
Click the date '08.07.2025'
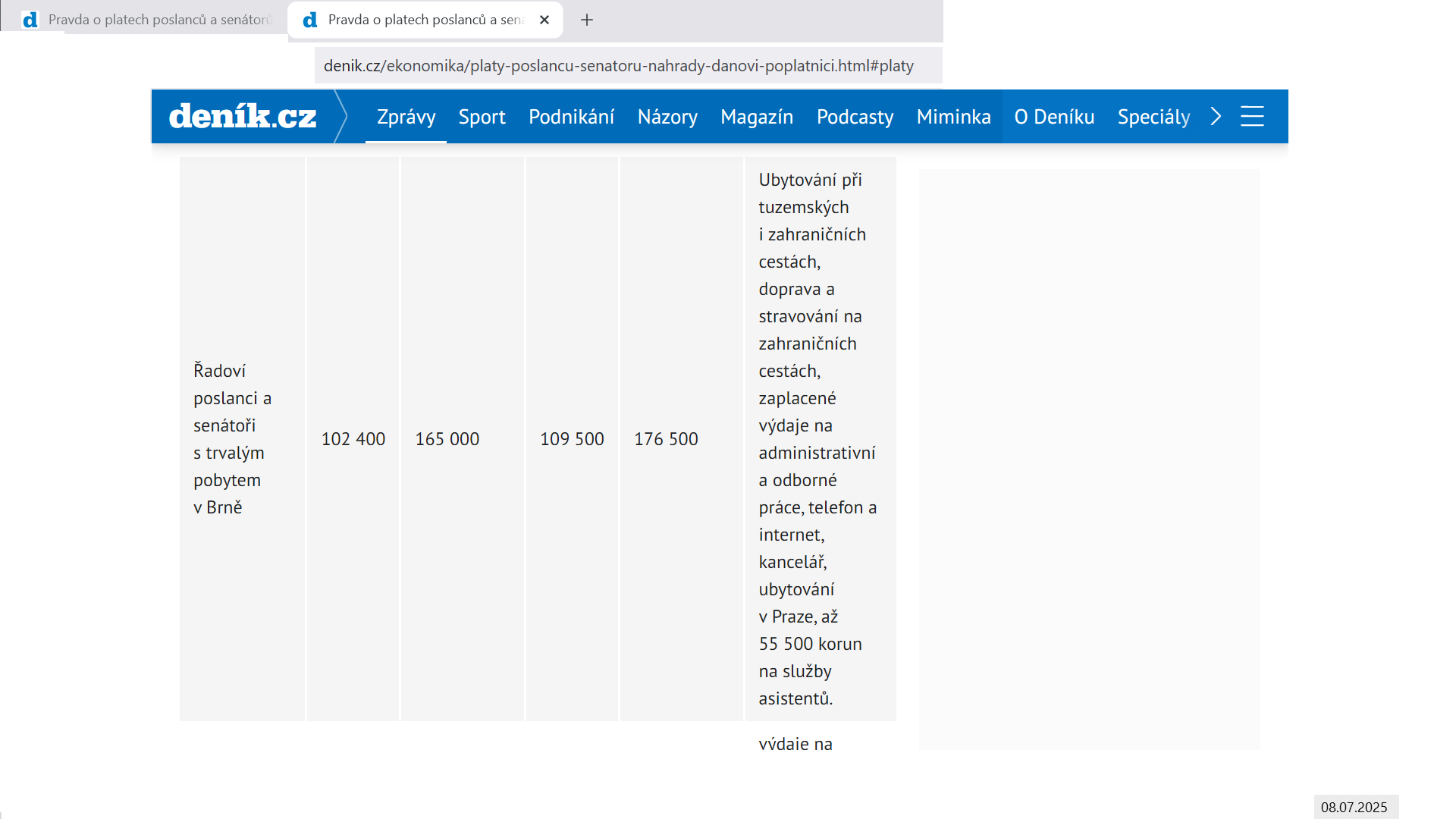(1354, 807)
